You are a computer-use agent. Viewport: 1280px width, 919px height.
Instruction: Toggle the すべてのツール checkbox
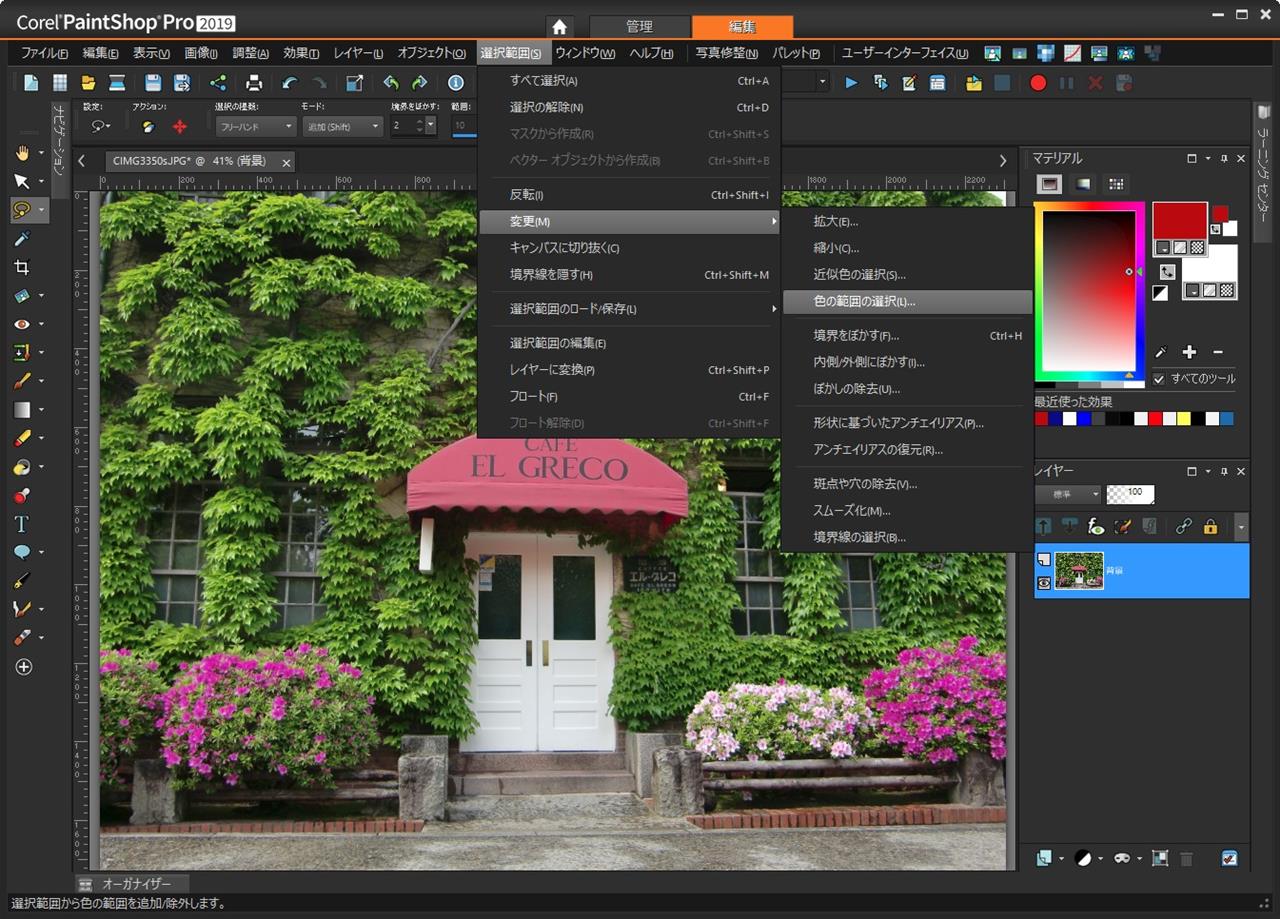(x=1159, y=379)
